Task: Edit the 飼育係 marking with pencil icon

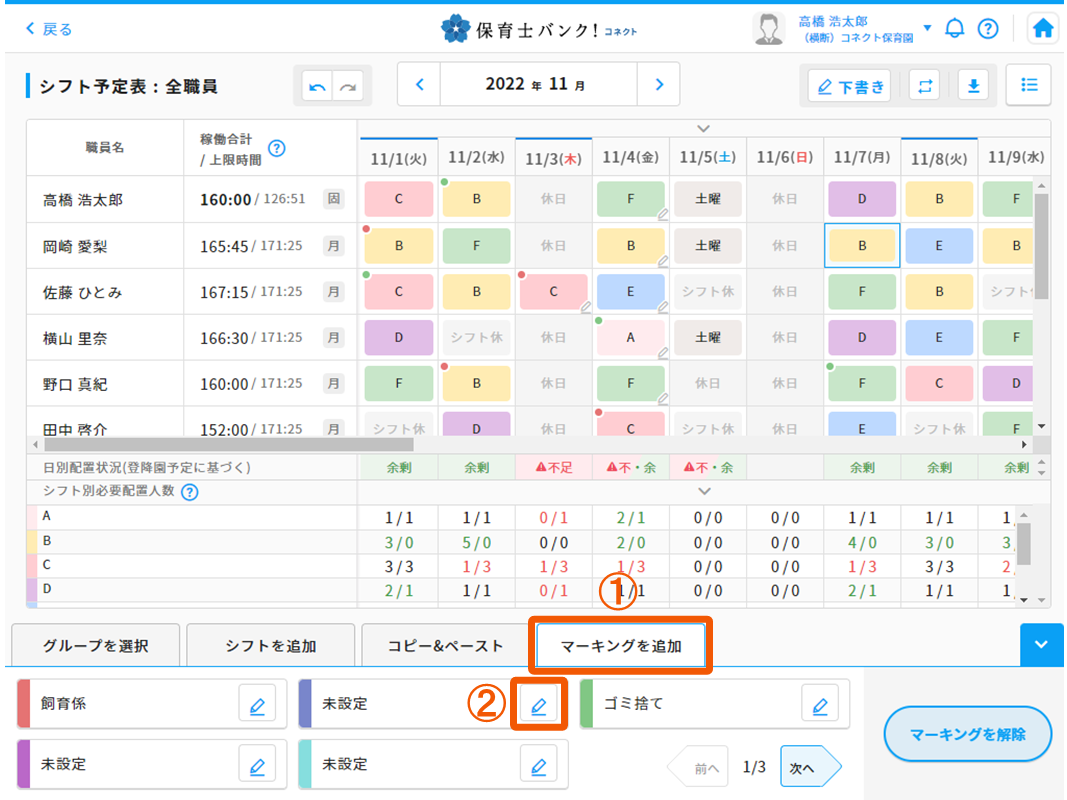Action: [257, 705]
